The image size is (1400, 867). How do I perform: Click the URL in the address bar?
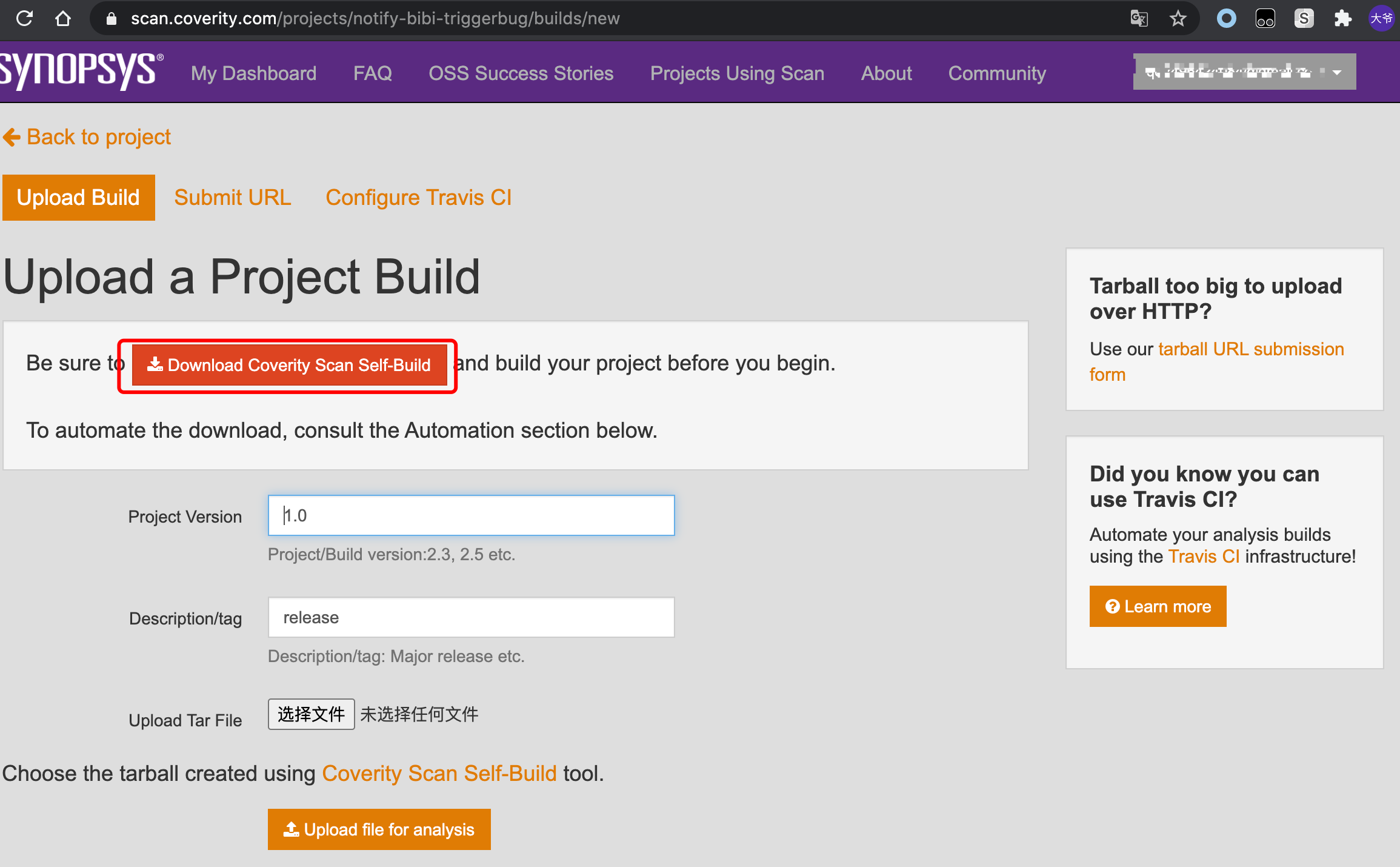pyautogui.click(x=375, y=18)
